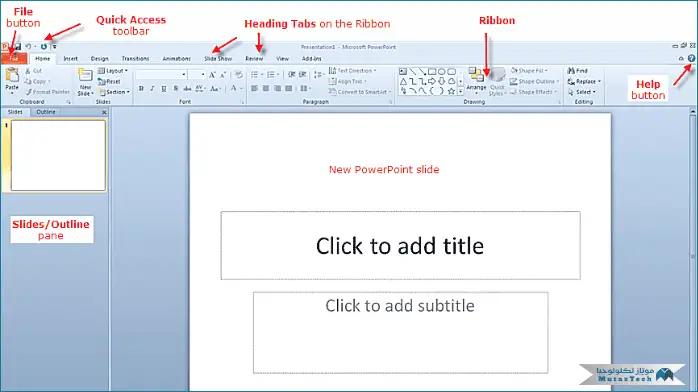Screen dimensions: 698x392
Task: Toggle Italic formatting
Action: point(152,89)
